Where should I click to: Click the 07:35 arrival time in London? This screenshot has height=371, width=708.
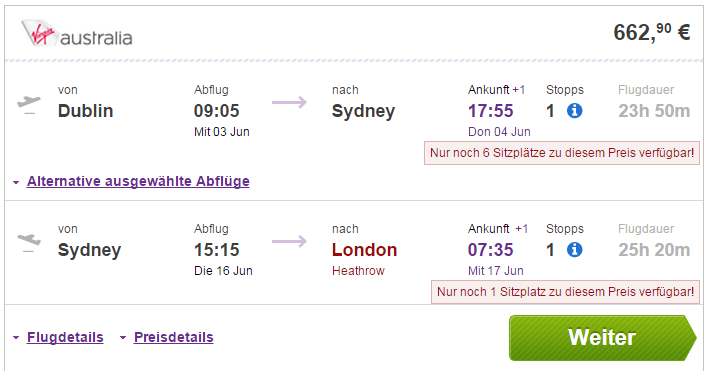491,250
